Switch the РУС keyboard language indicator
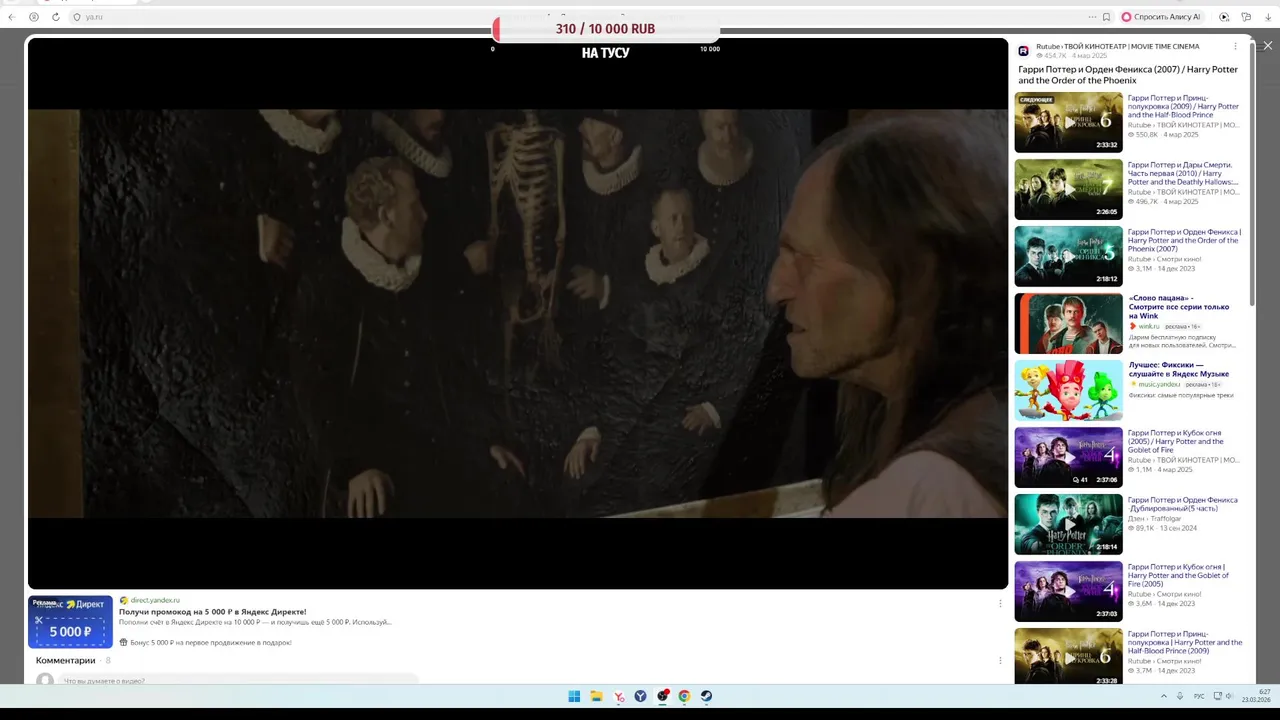Viewport: 1280px width, 720px height. point(1199,696)
